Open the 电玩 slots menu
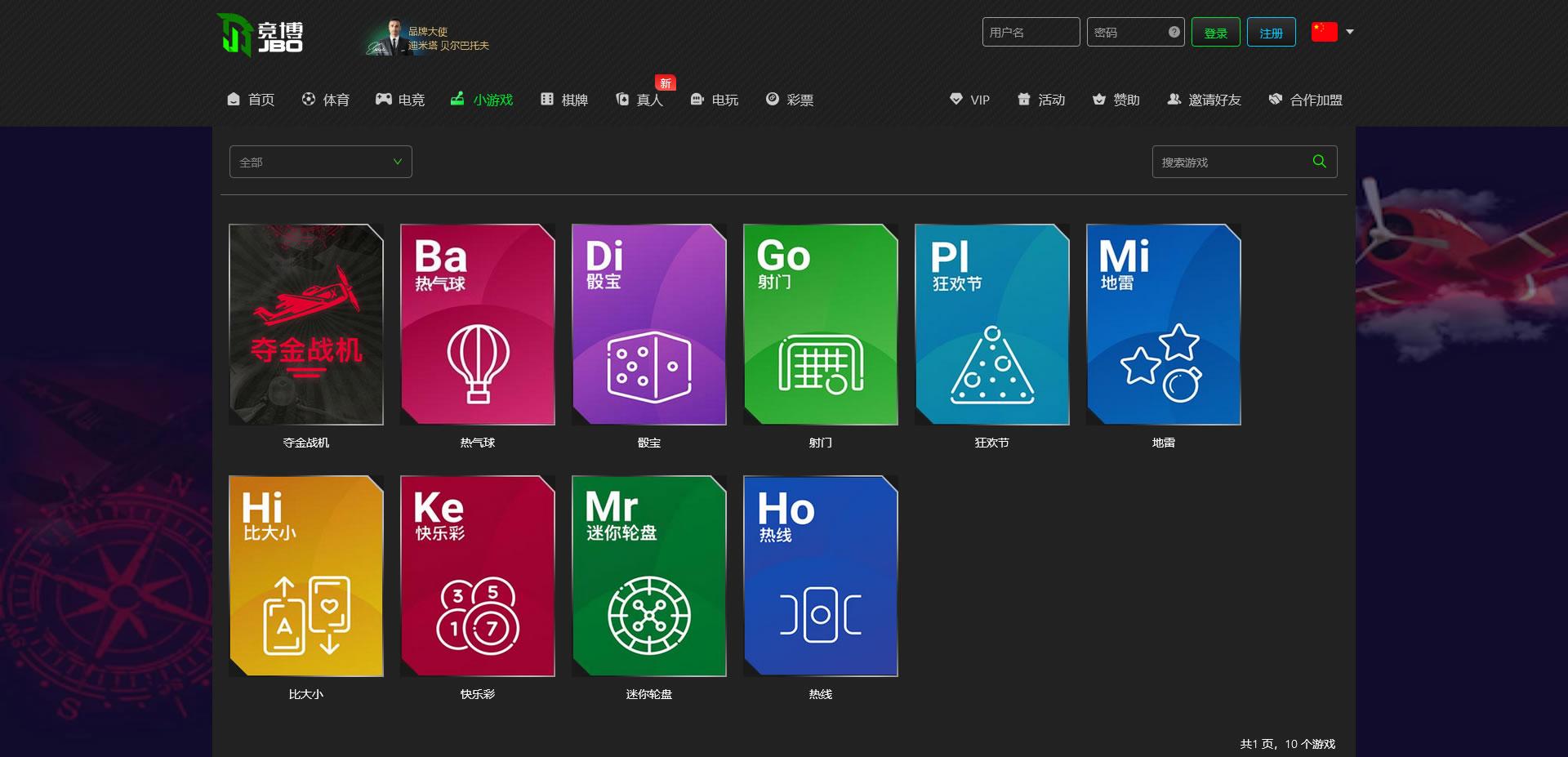 pyautogui.click(x=715, y=100)
